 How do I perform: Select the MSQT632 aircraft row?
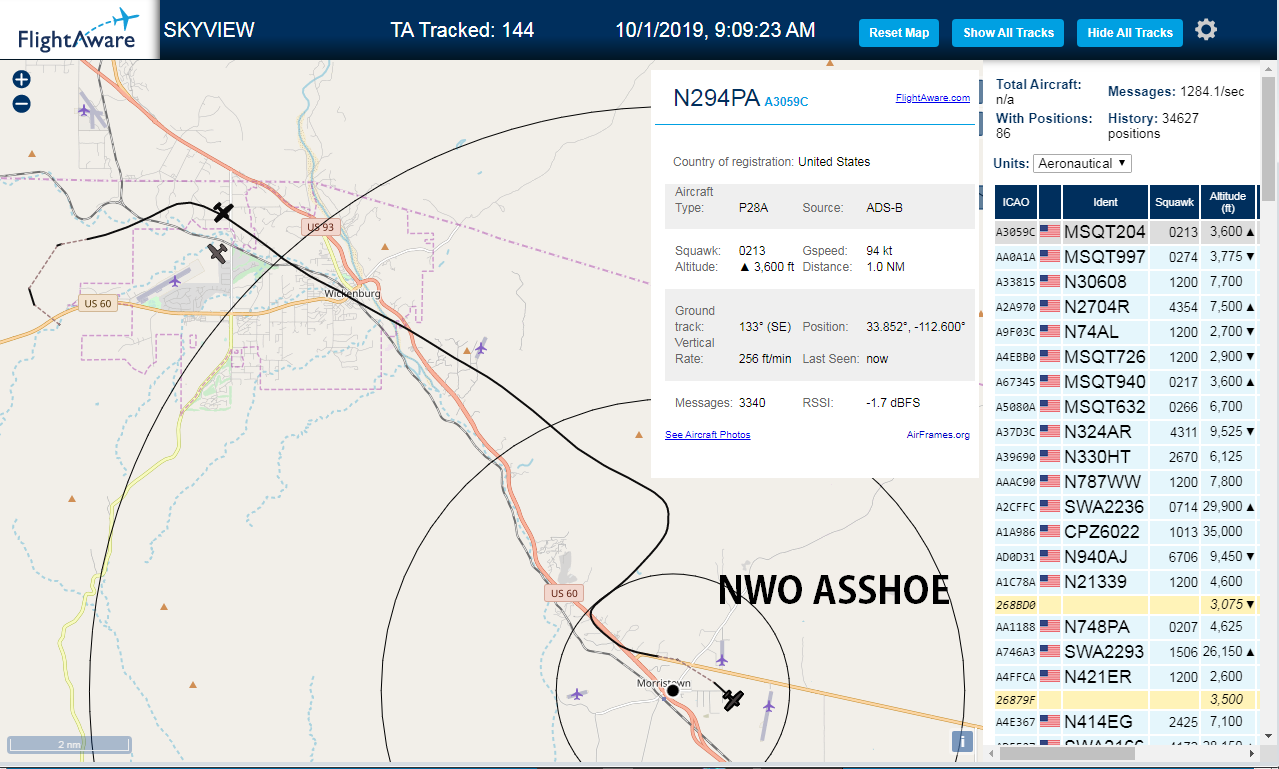point(1125,407)
